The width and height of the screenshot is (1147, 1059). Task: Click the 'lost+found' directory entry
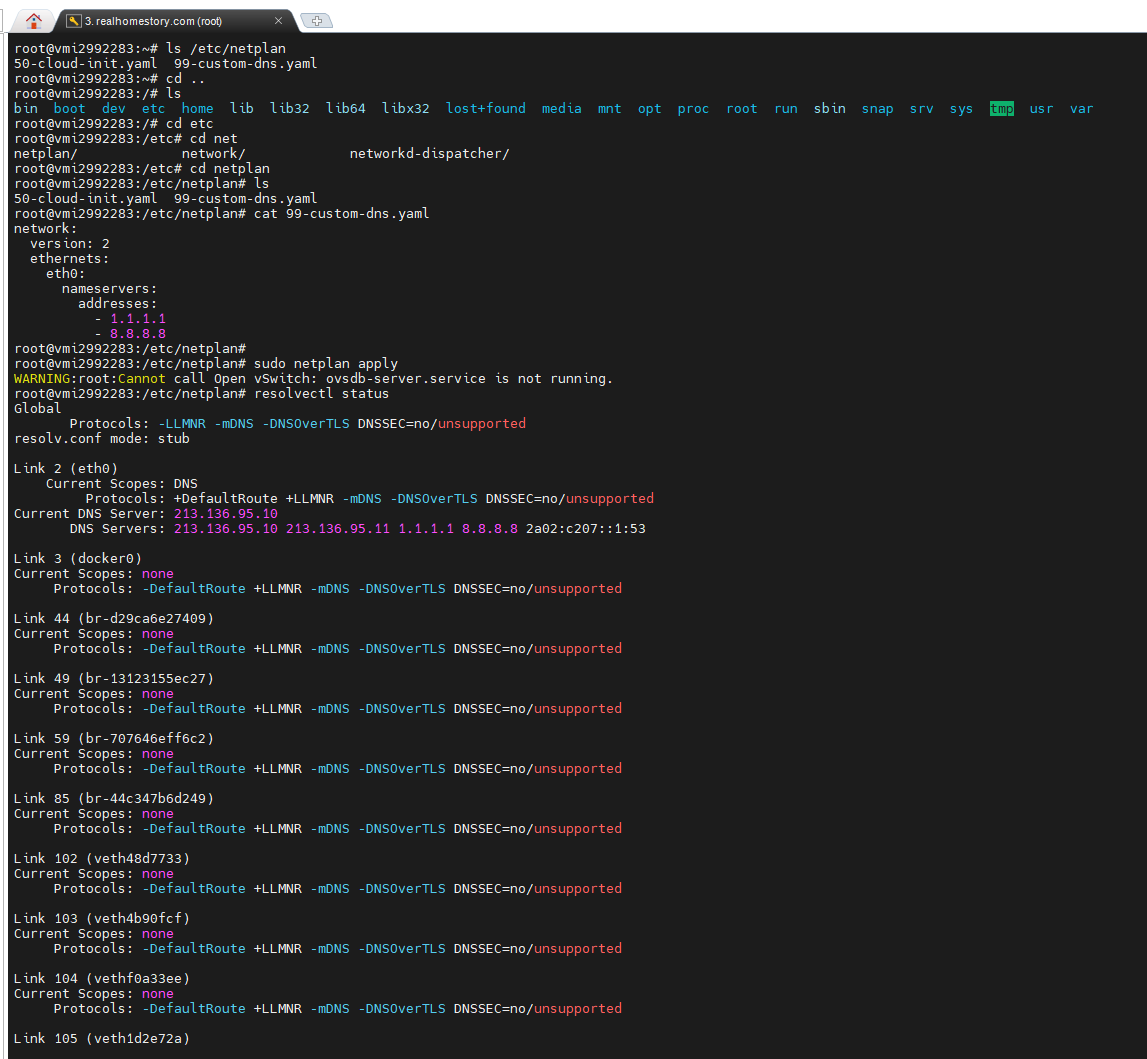click(x=486, y=109)
